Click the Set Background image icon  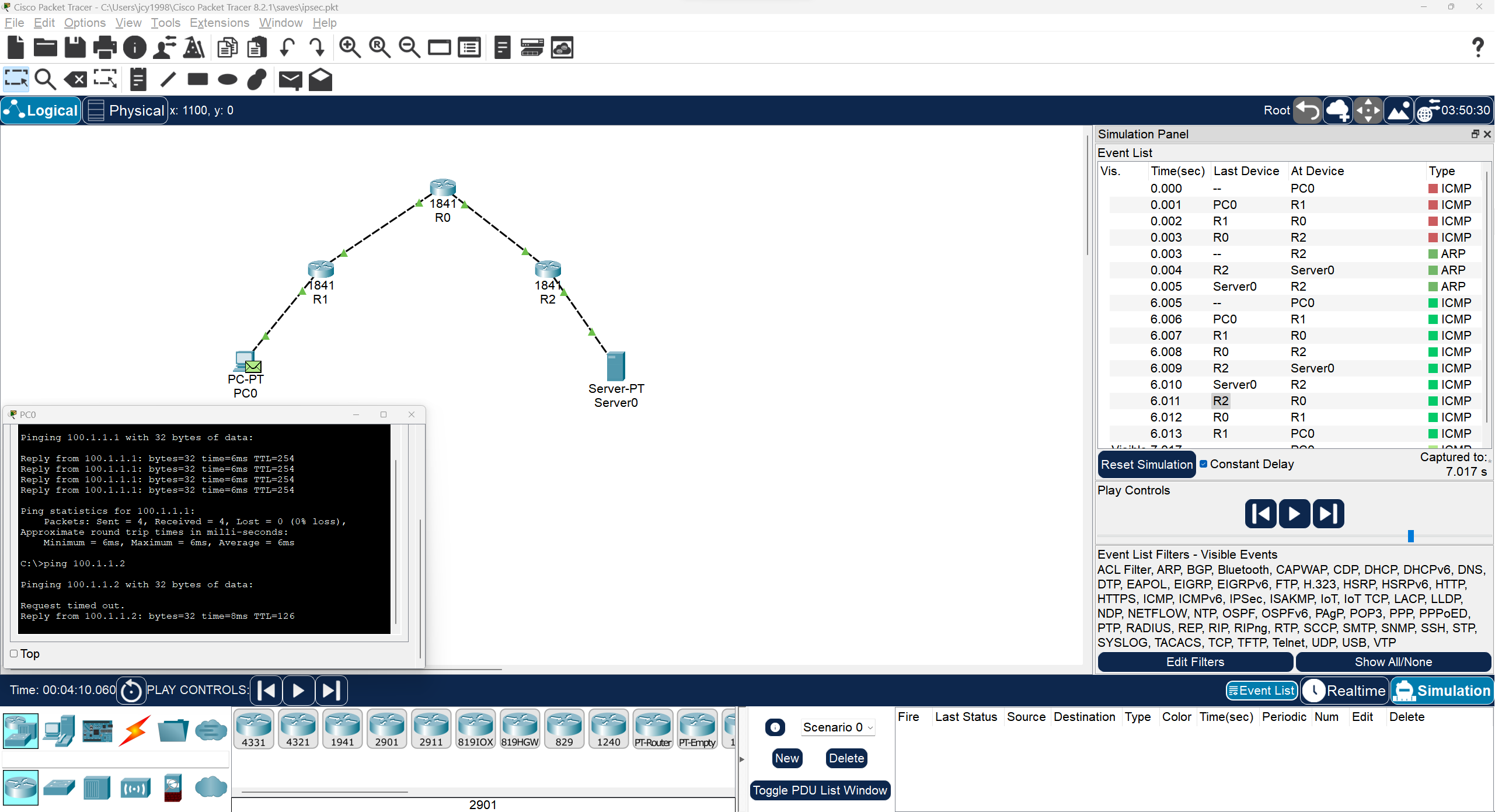1399,110
